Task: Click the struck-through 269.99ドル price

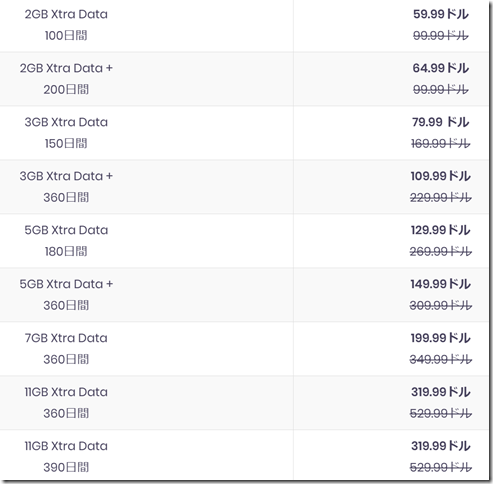Action: (441, 251)
